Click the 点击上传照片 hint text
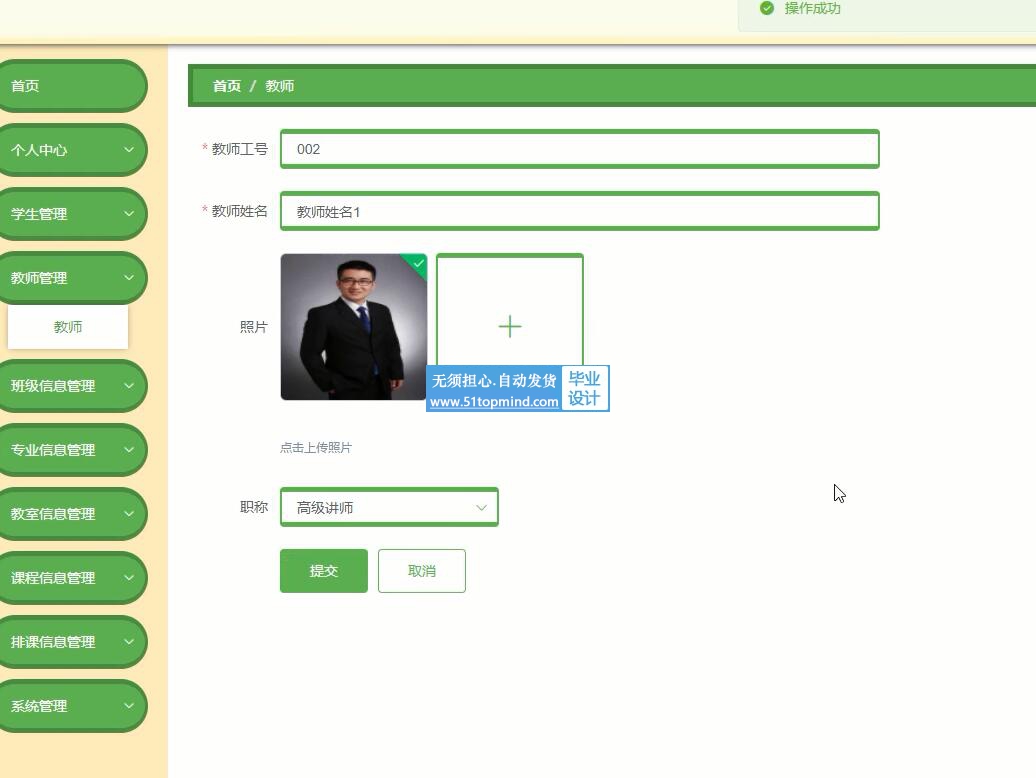The image size is (1036, 778). point(316,448)
